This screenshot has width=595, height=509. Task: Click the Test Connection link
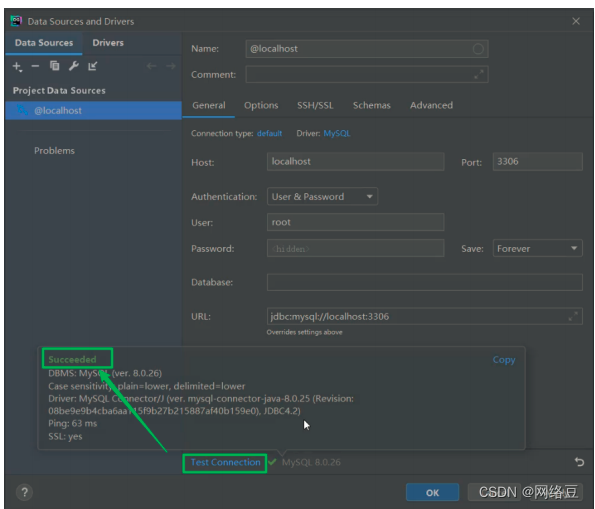[225, 462]
